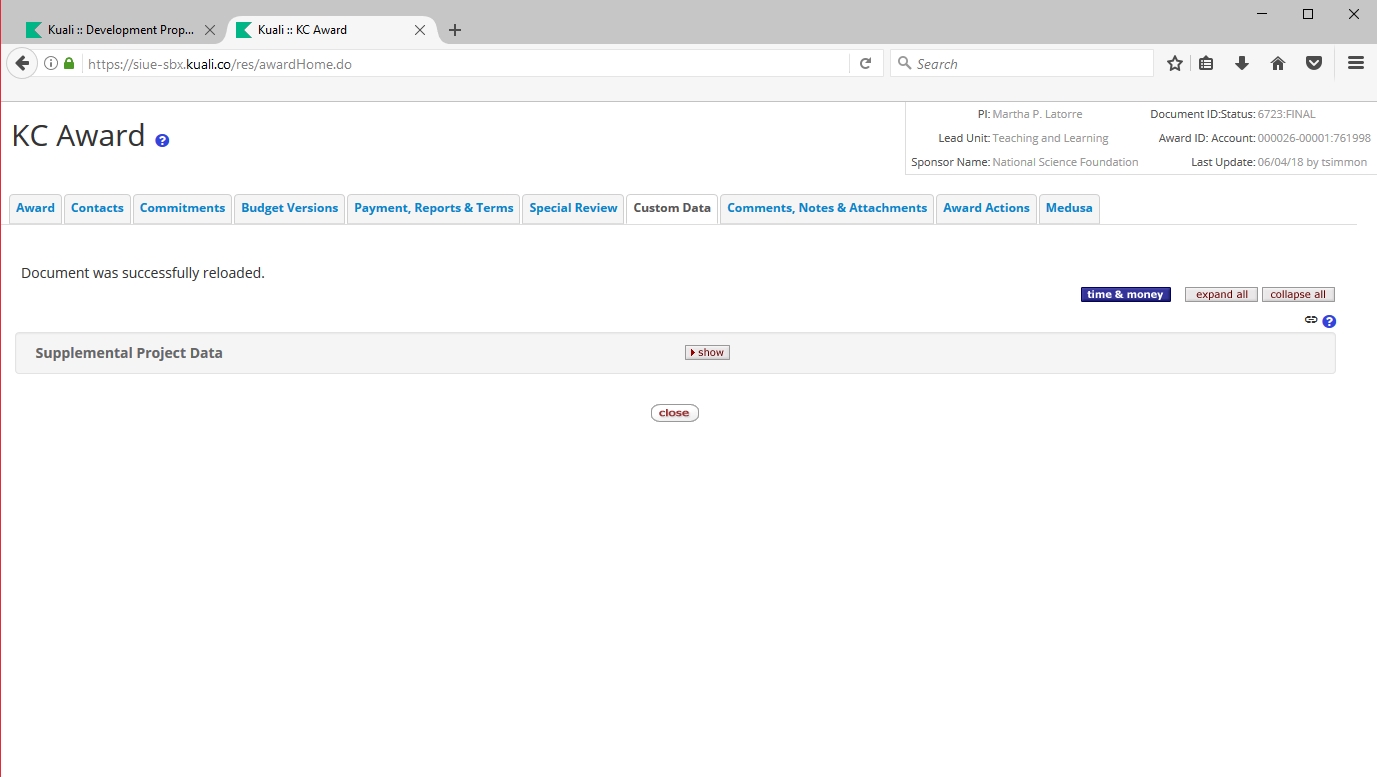
Task: Expand all panels on the page
Action: [1221, 295]
